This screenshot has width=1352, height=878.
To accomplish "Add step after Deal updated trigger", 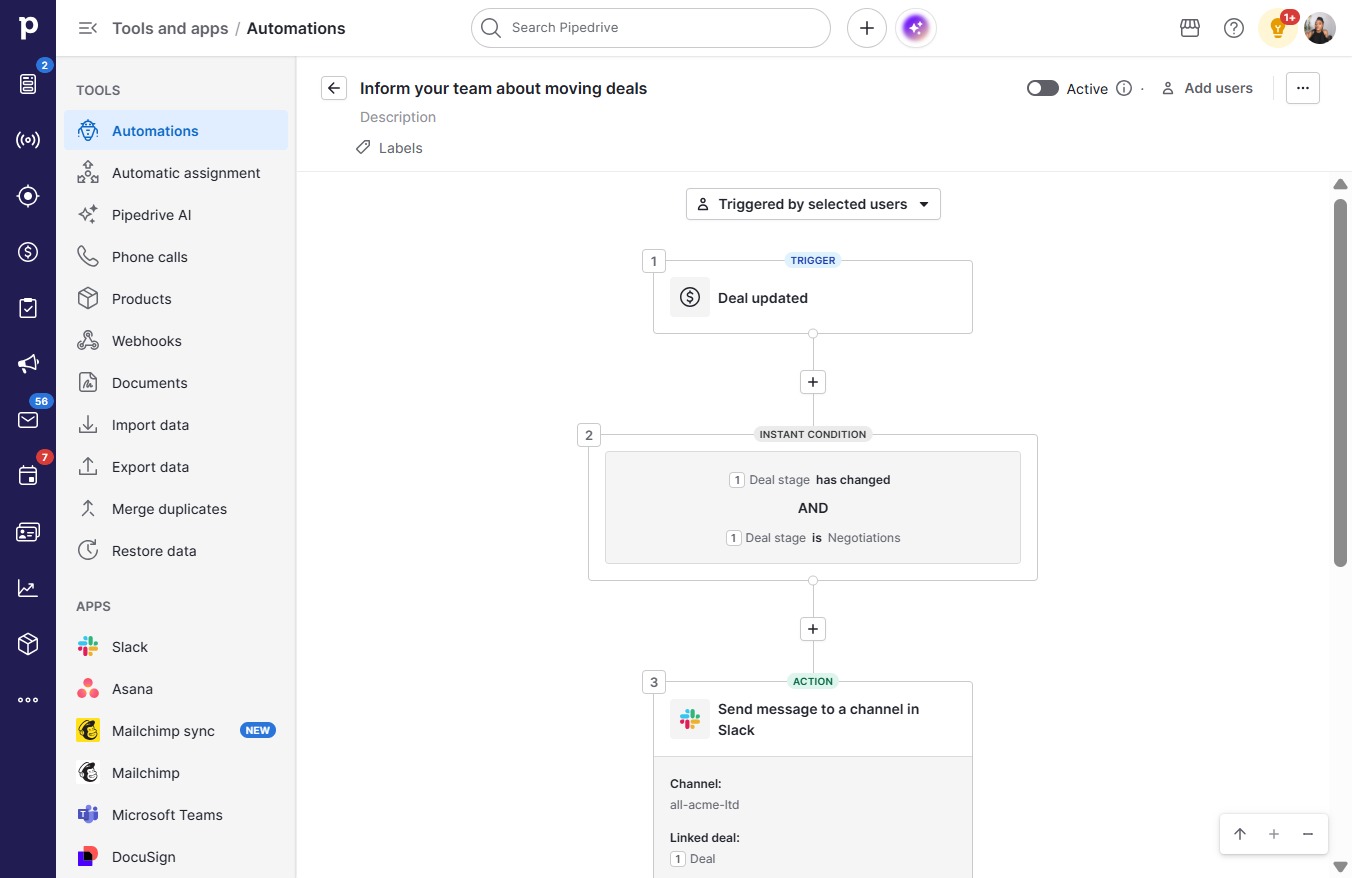I will (813, 382).
